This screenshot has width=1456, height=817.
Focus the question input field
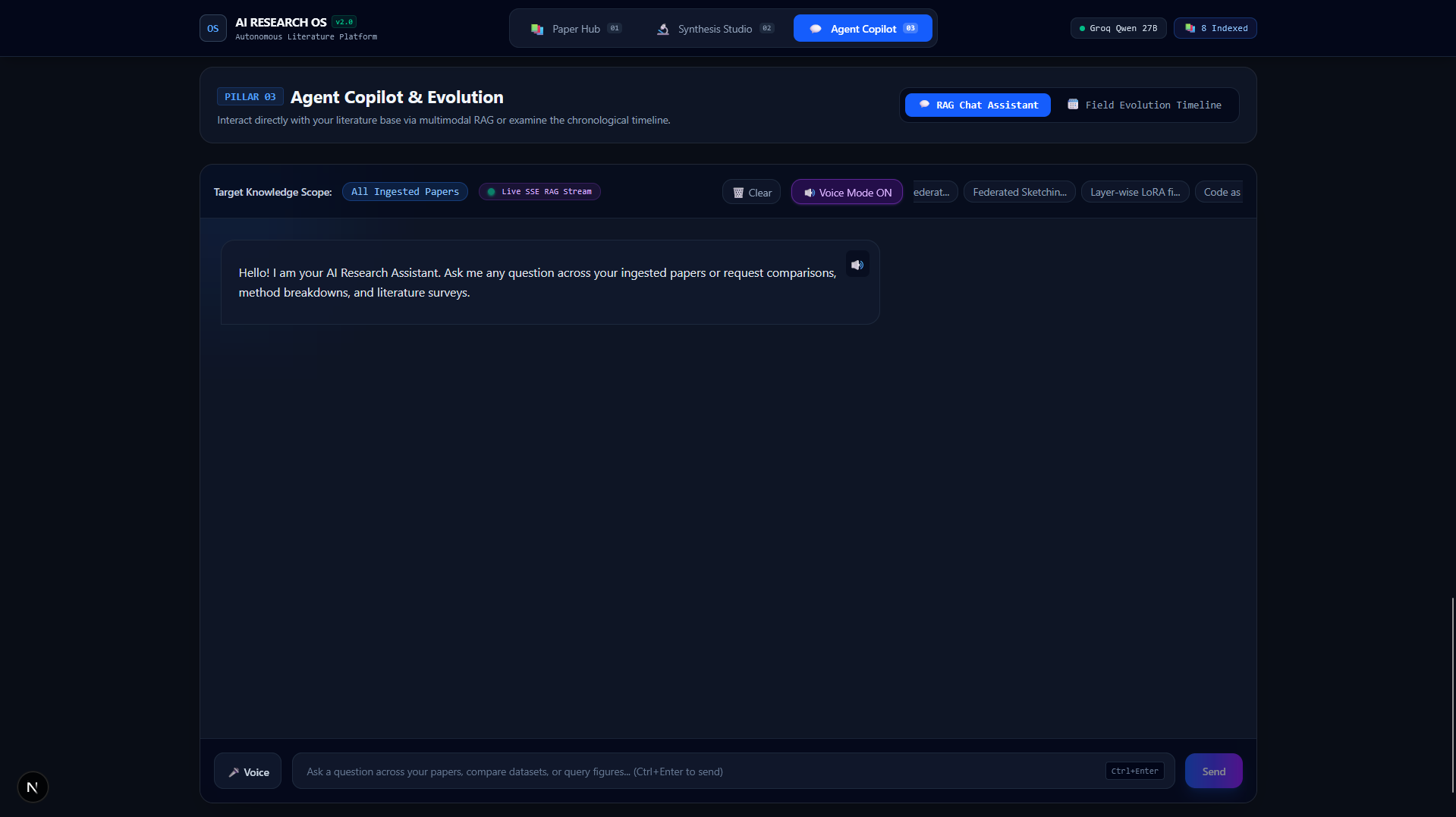point(733,771)
